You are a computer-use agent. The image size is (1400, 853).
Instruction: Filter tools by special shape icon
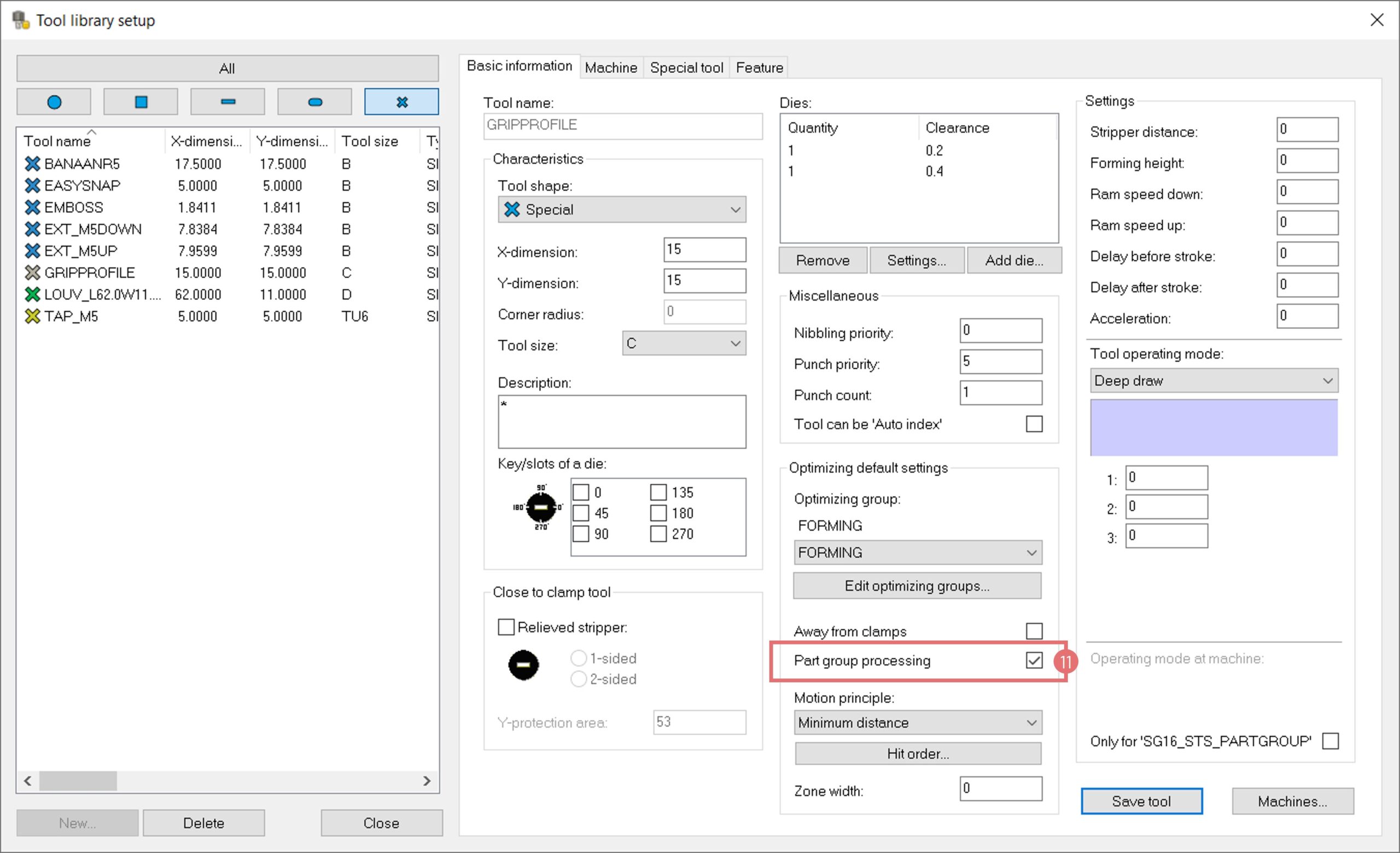[x=402, y=102]
